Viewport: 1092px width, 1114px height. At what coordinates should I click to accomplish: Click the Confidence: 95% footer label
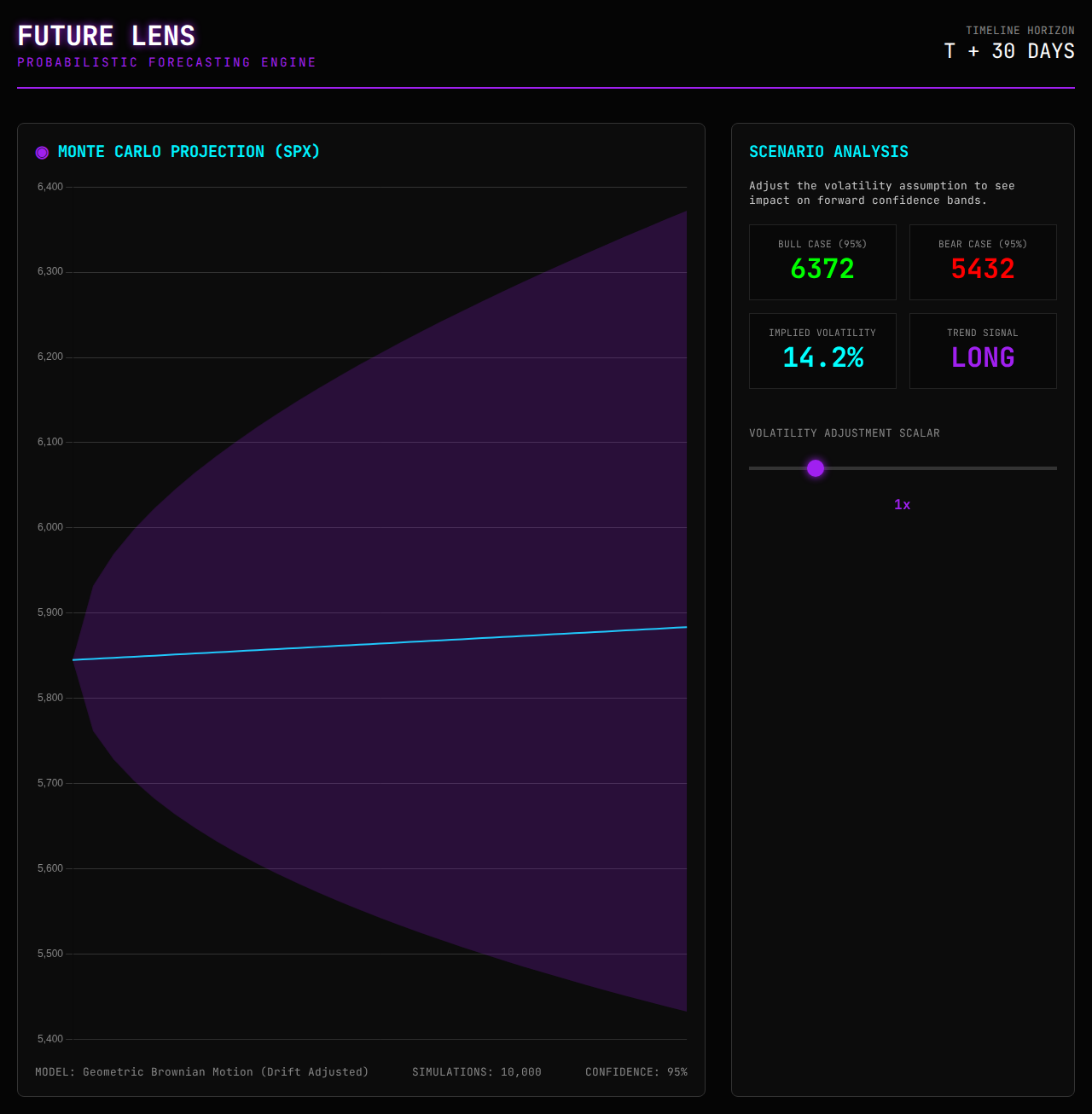pyautogui.click(x=636, y=1072)
